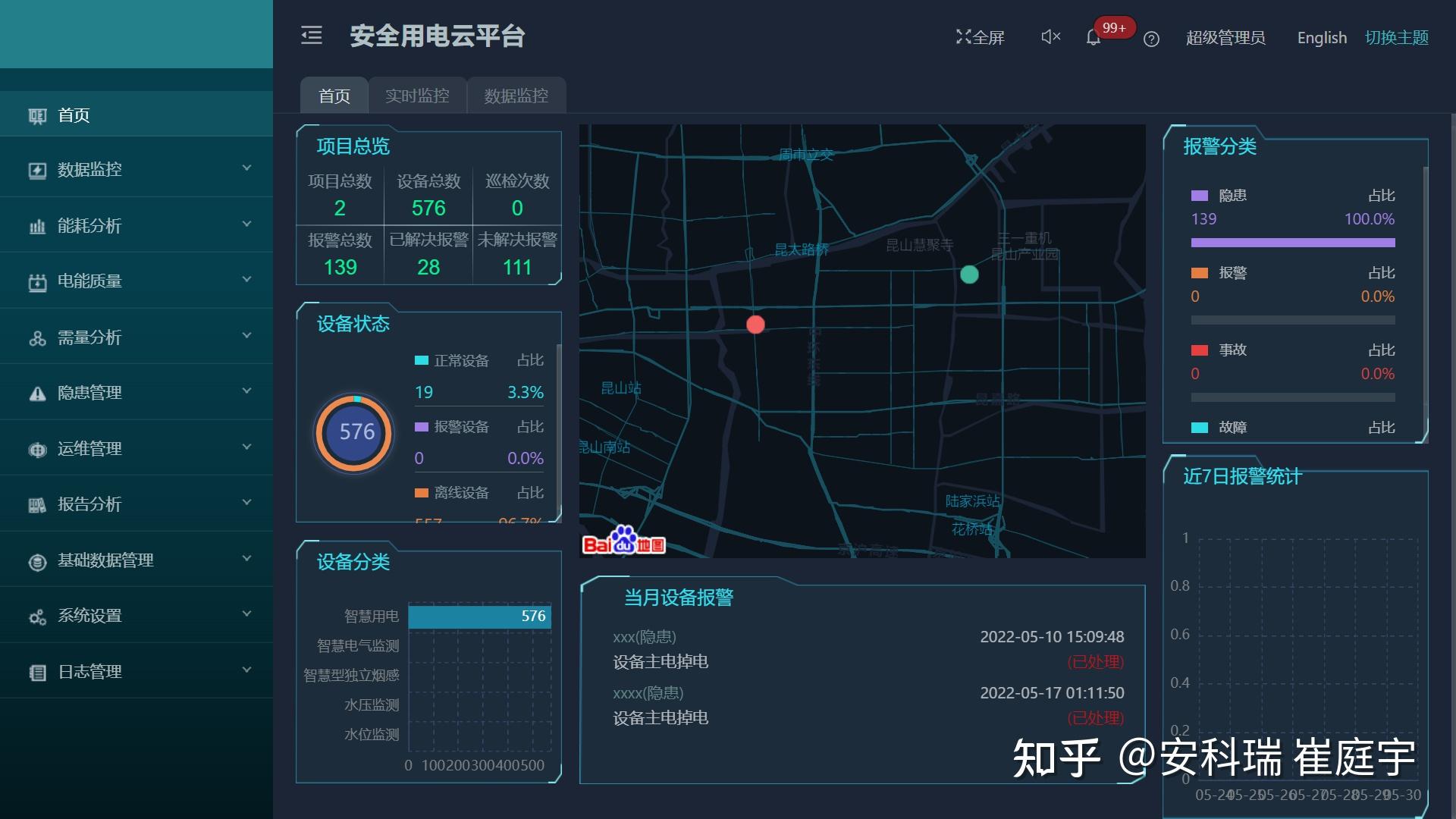Expand the 日志管理 menu chevron
Image resolution: width=1456 pixels, height=819 pixels.
[246, 670]
